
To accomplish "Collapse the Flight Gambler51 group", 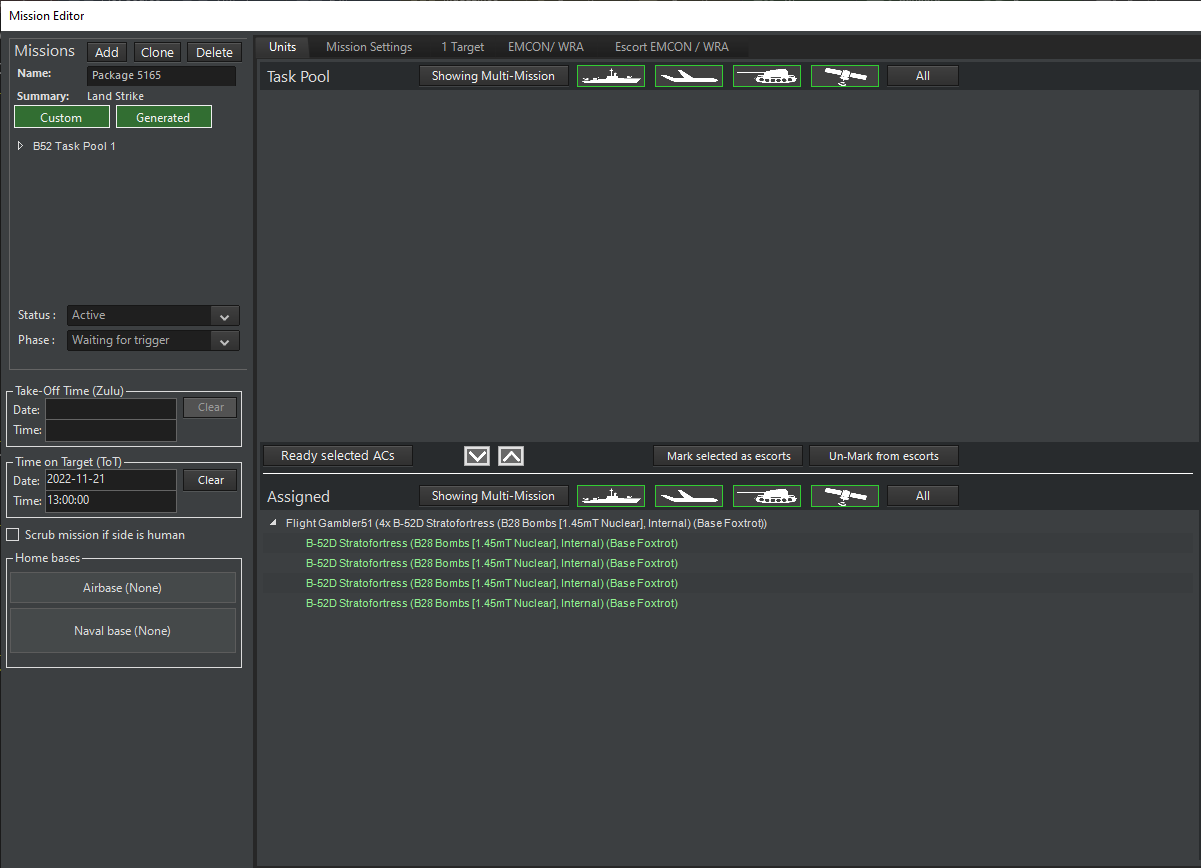I will tap(274, 523).
